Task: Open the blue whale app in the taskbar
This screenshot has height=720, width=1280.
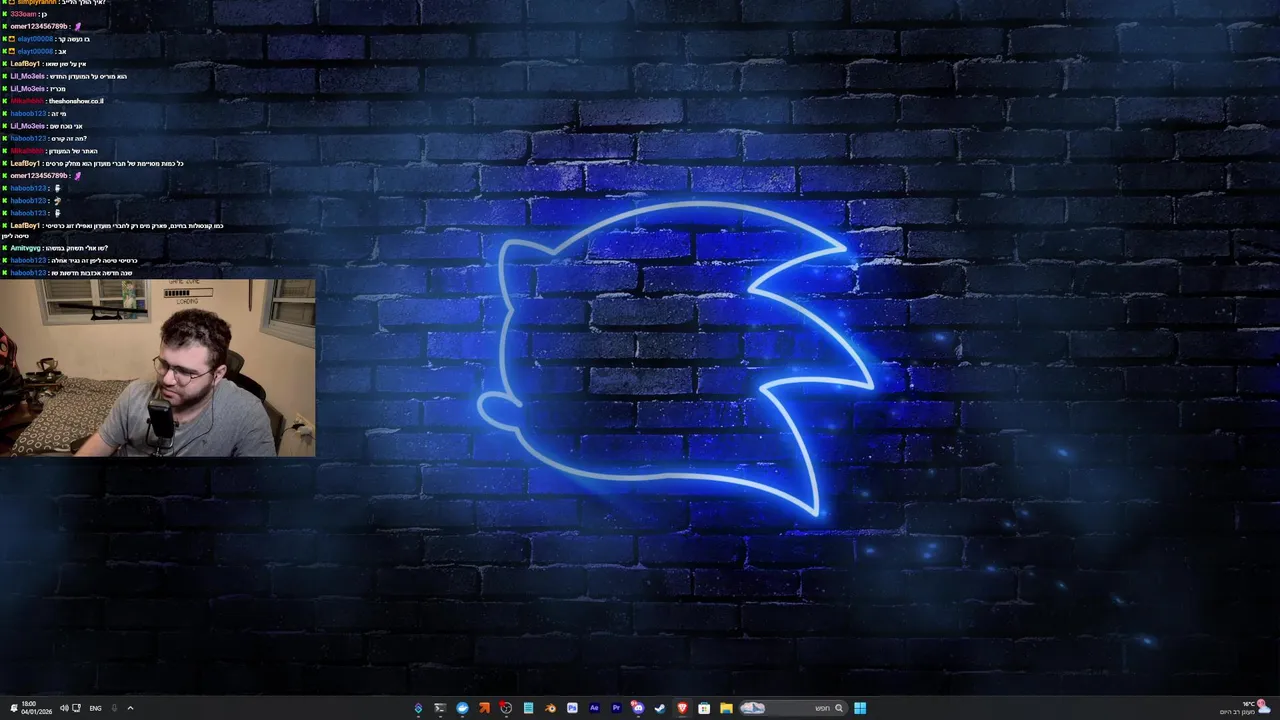Action: tap(462, 708)
